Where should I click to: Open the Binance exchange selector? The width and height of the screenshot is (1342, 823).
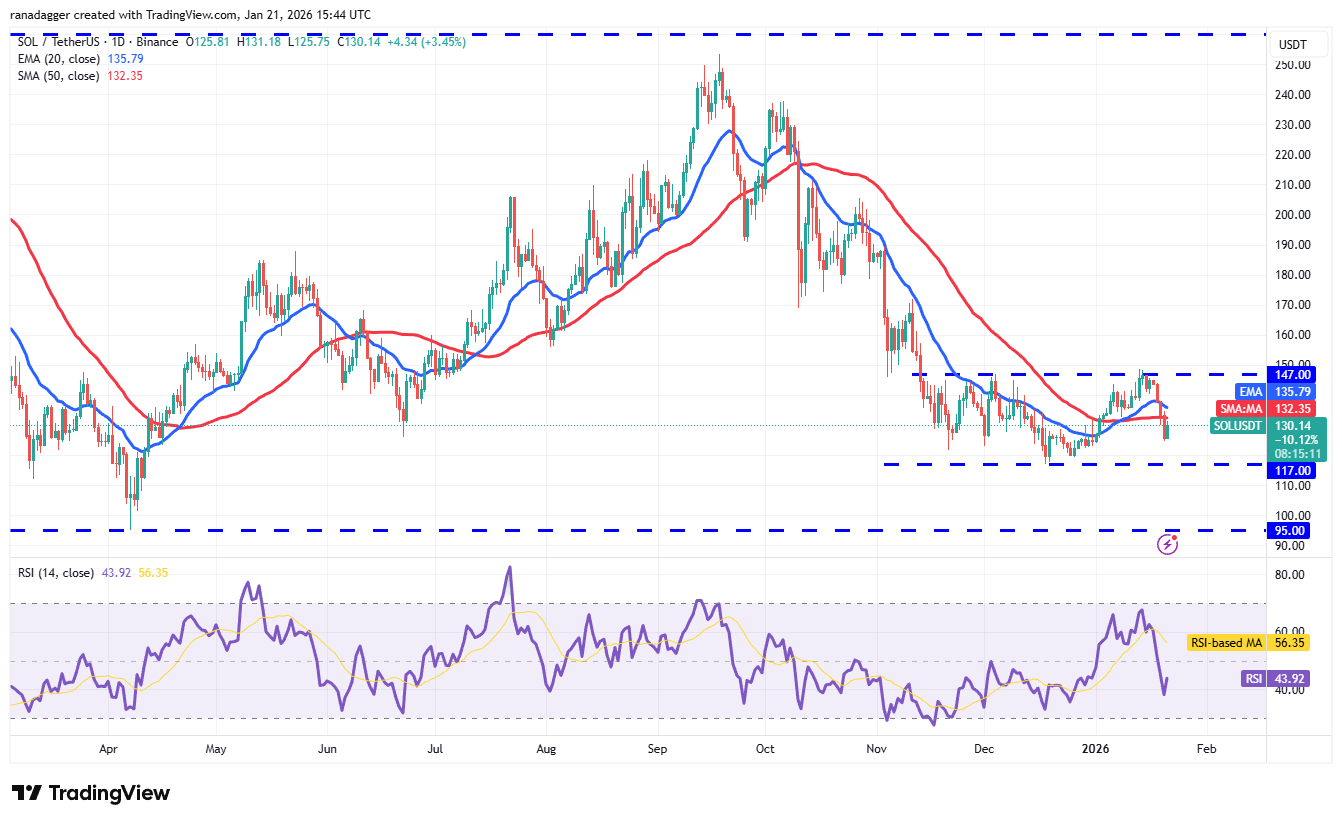[155, 42]
